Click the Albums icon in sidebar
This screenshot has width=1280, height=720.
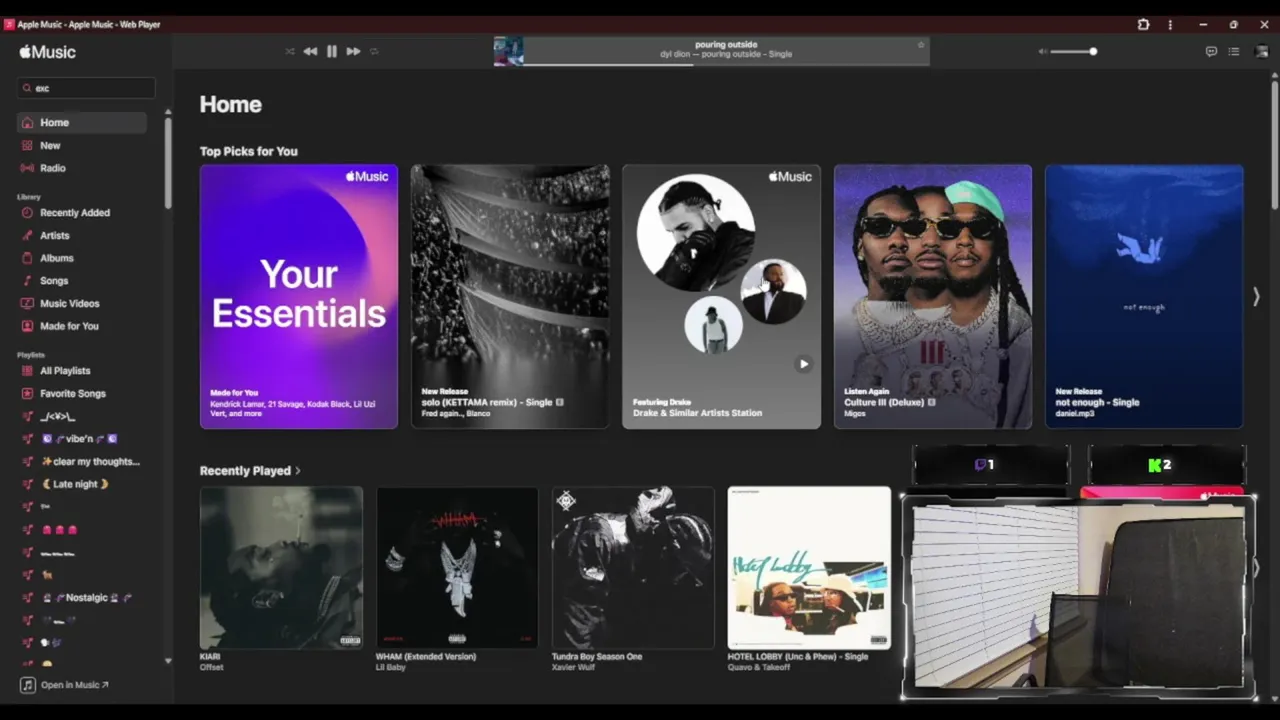tap(28, 258)
